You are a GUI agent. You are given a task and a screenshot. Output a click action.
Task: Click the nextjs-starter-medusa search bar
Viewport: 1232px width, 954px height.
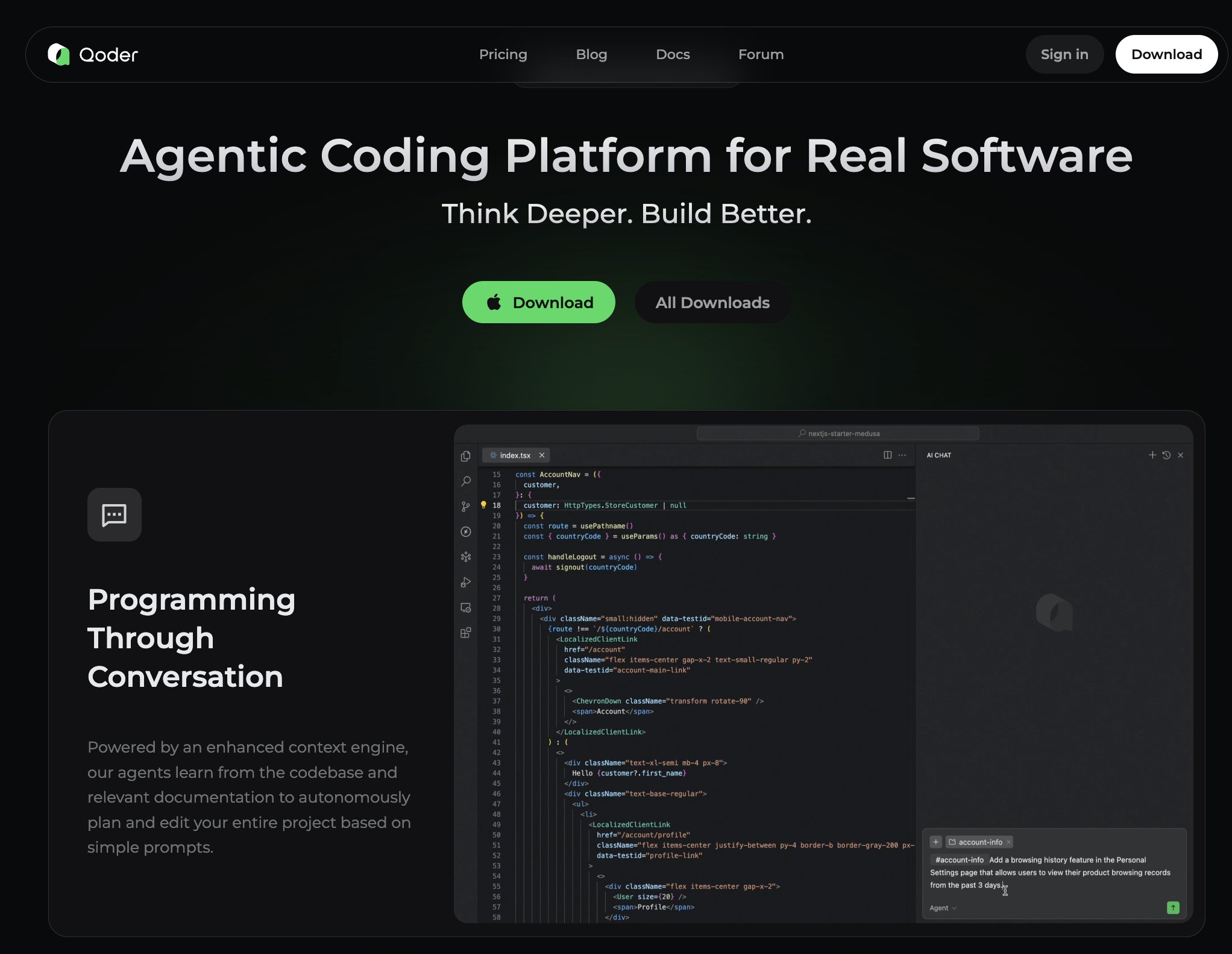click(x=838, y=434)
